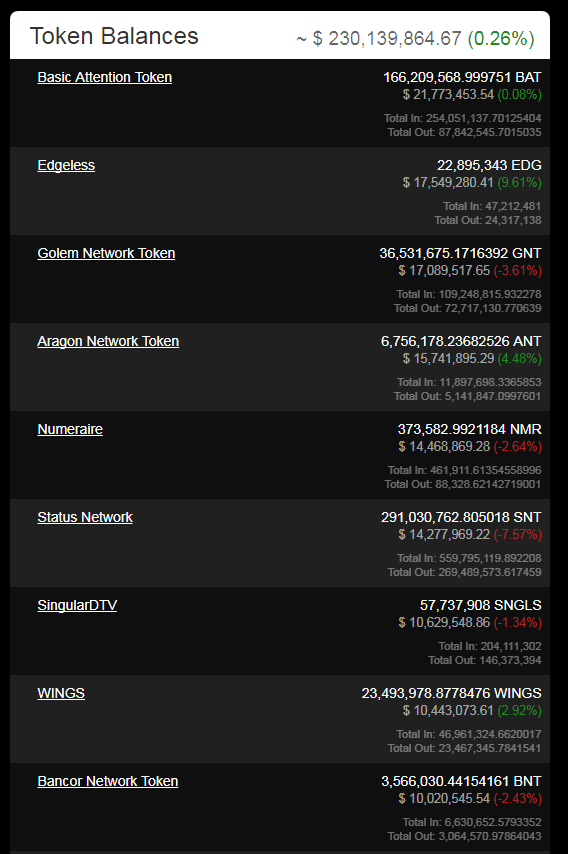The width and height of the screenshot is (568, 854).
Task: Open the Golem Network Token link
Action: 106,253
